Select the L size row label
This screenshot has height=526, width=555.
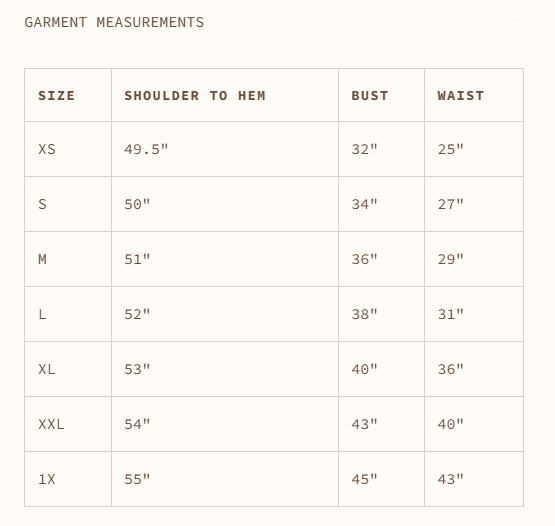click(x=42, y=314)
